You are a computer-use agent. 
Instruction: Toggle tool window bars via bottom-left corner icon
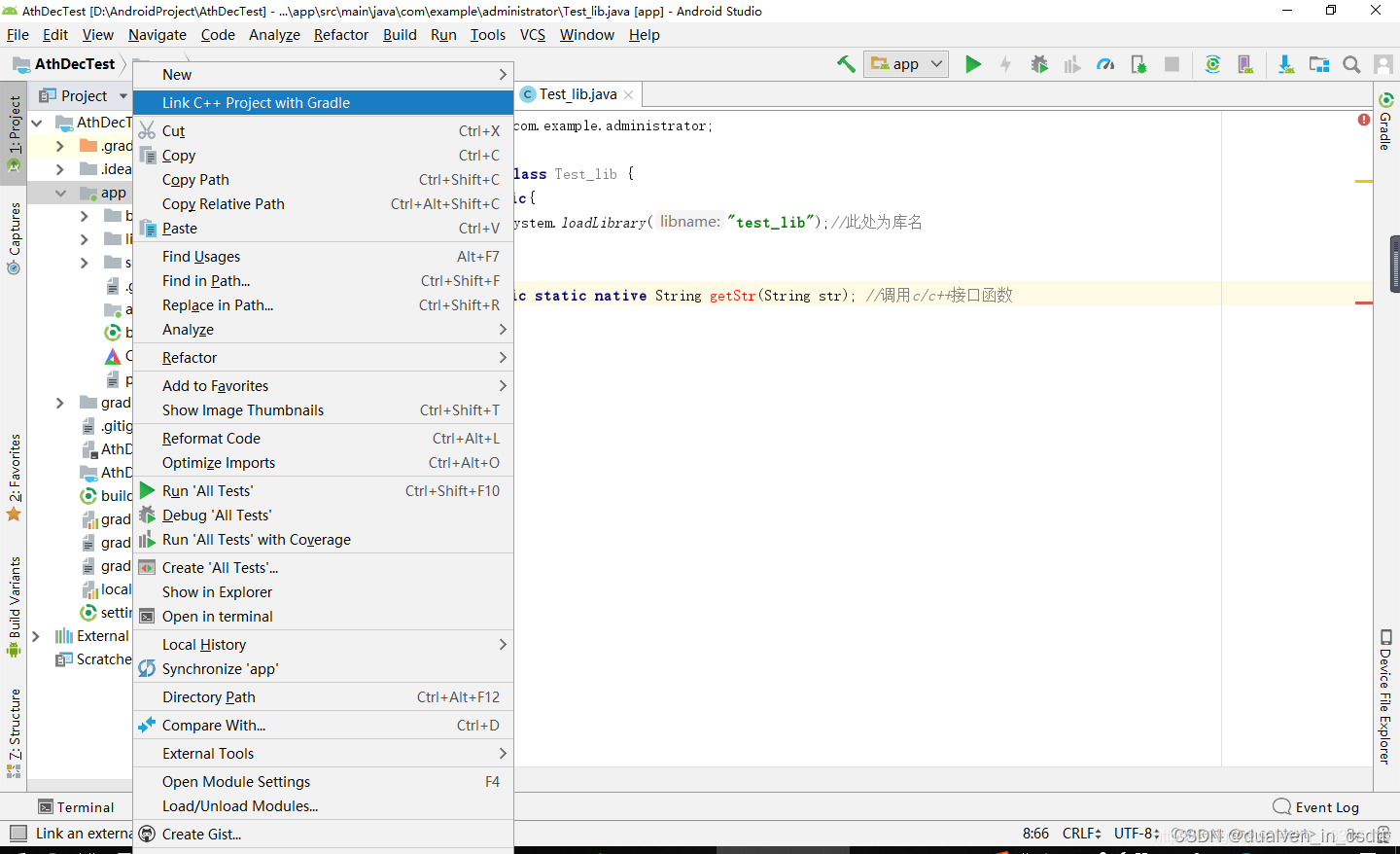coord(17,834)
